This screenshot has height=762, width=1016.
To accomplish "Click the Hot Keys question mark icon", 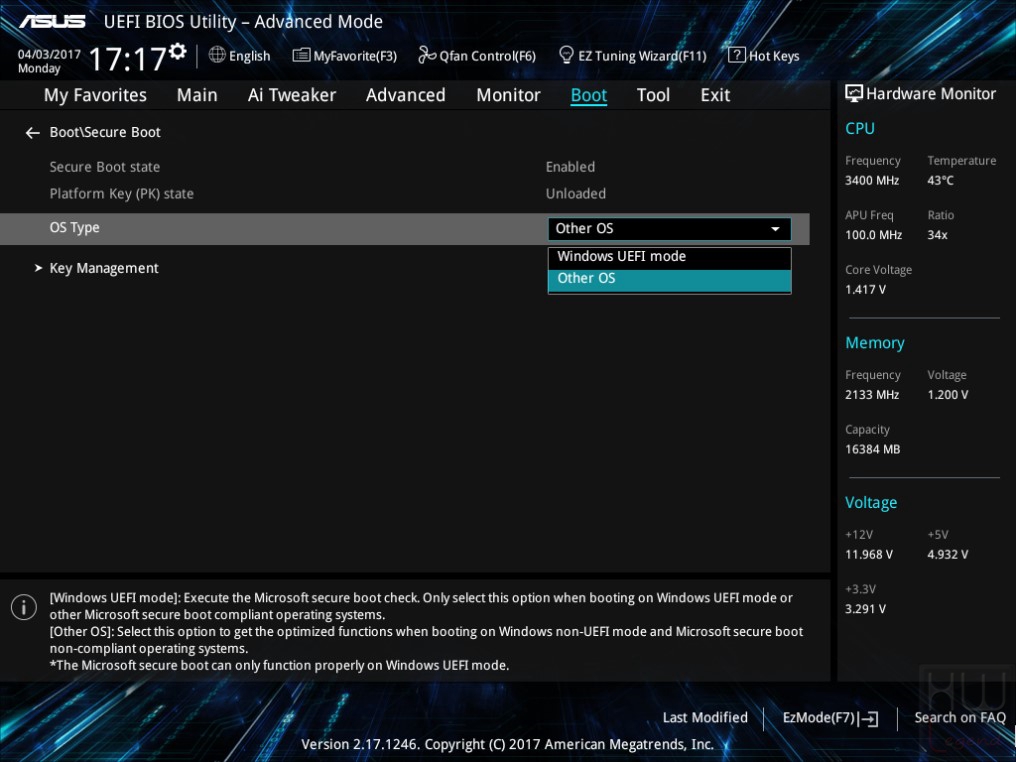I will pyautogui.click(x=737, y=55).
